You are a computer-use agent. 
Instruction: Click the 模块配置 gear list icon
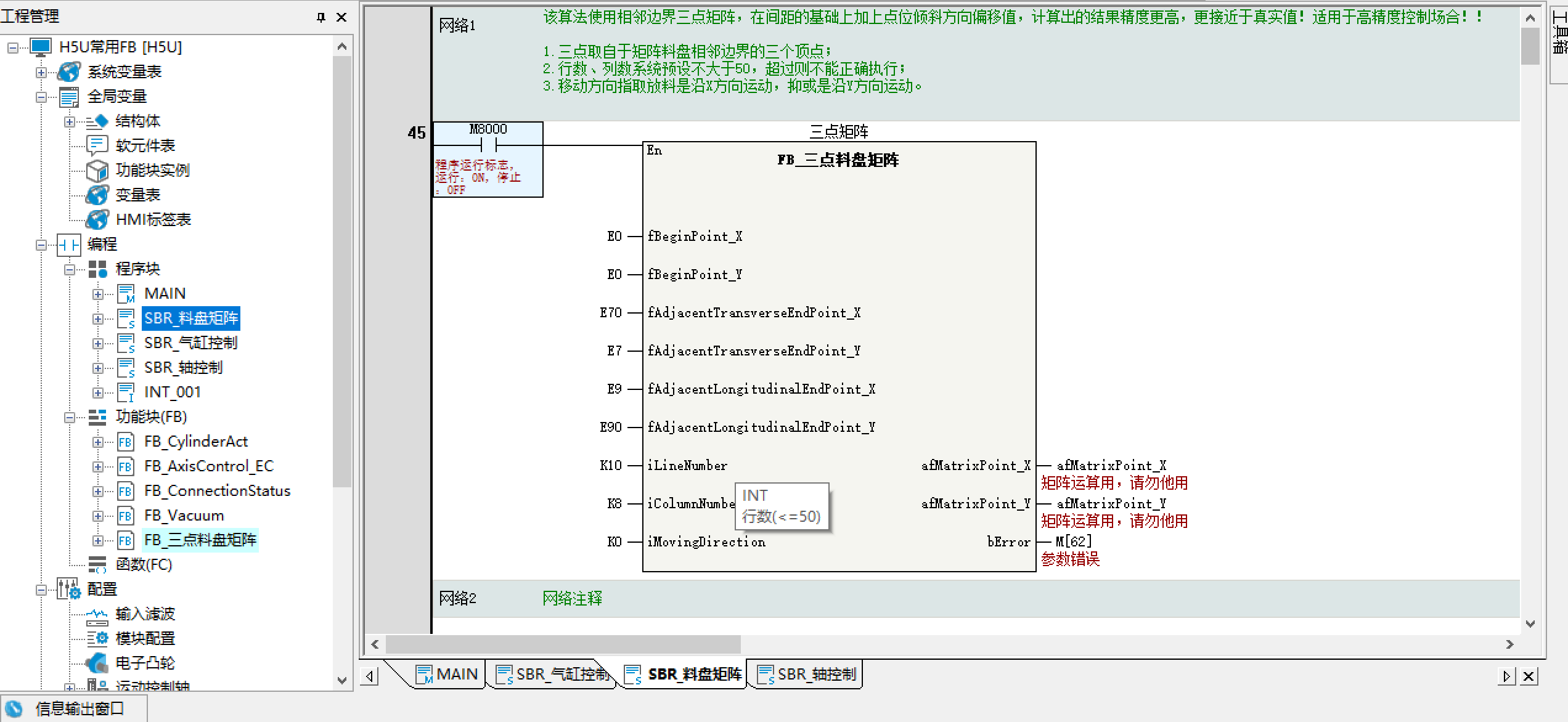click(x=97, y=639)
